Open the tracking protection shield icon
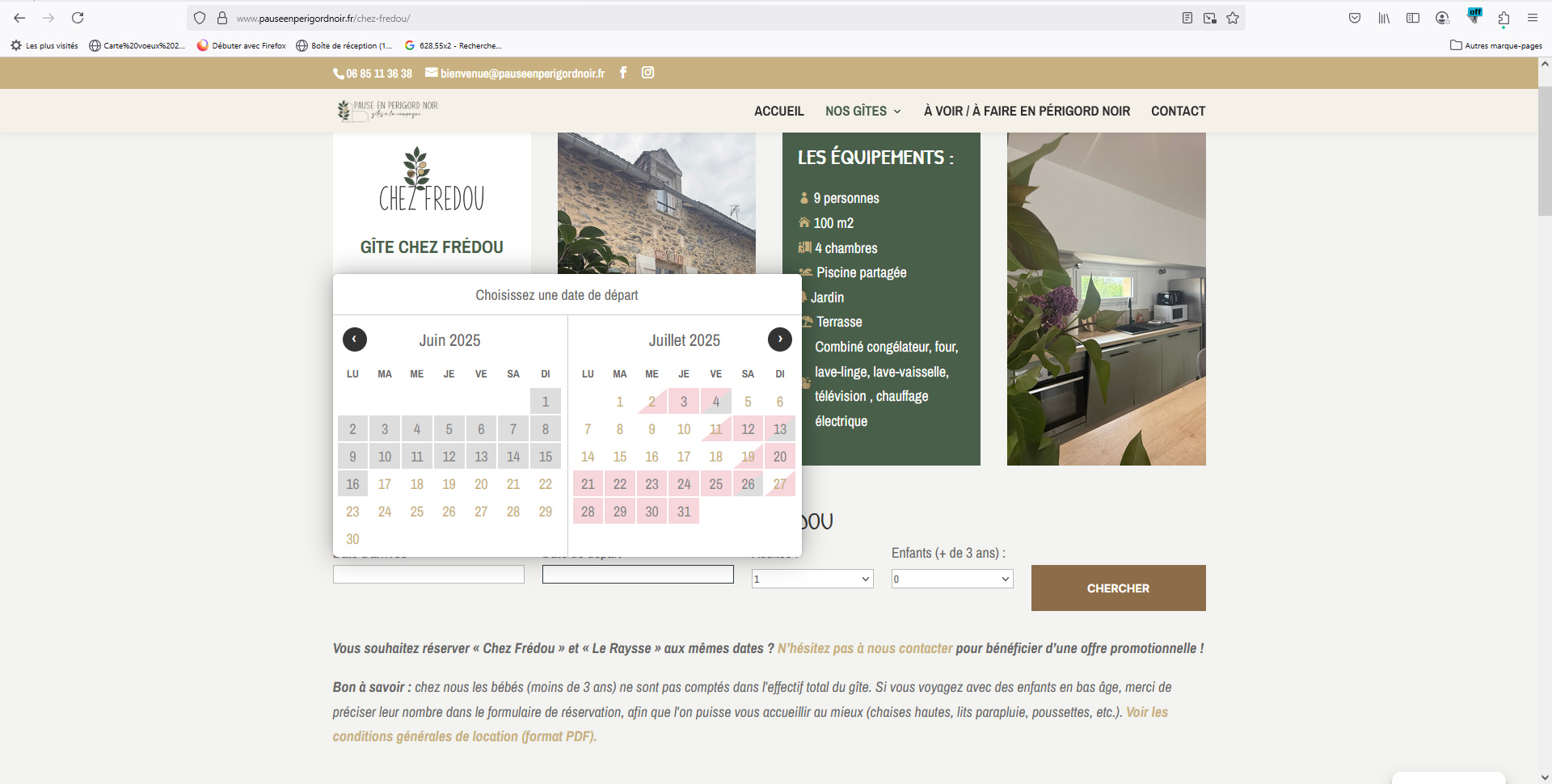Screen dimensions: 1552x784 200,18
